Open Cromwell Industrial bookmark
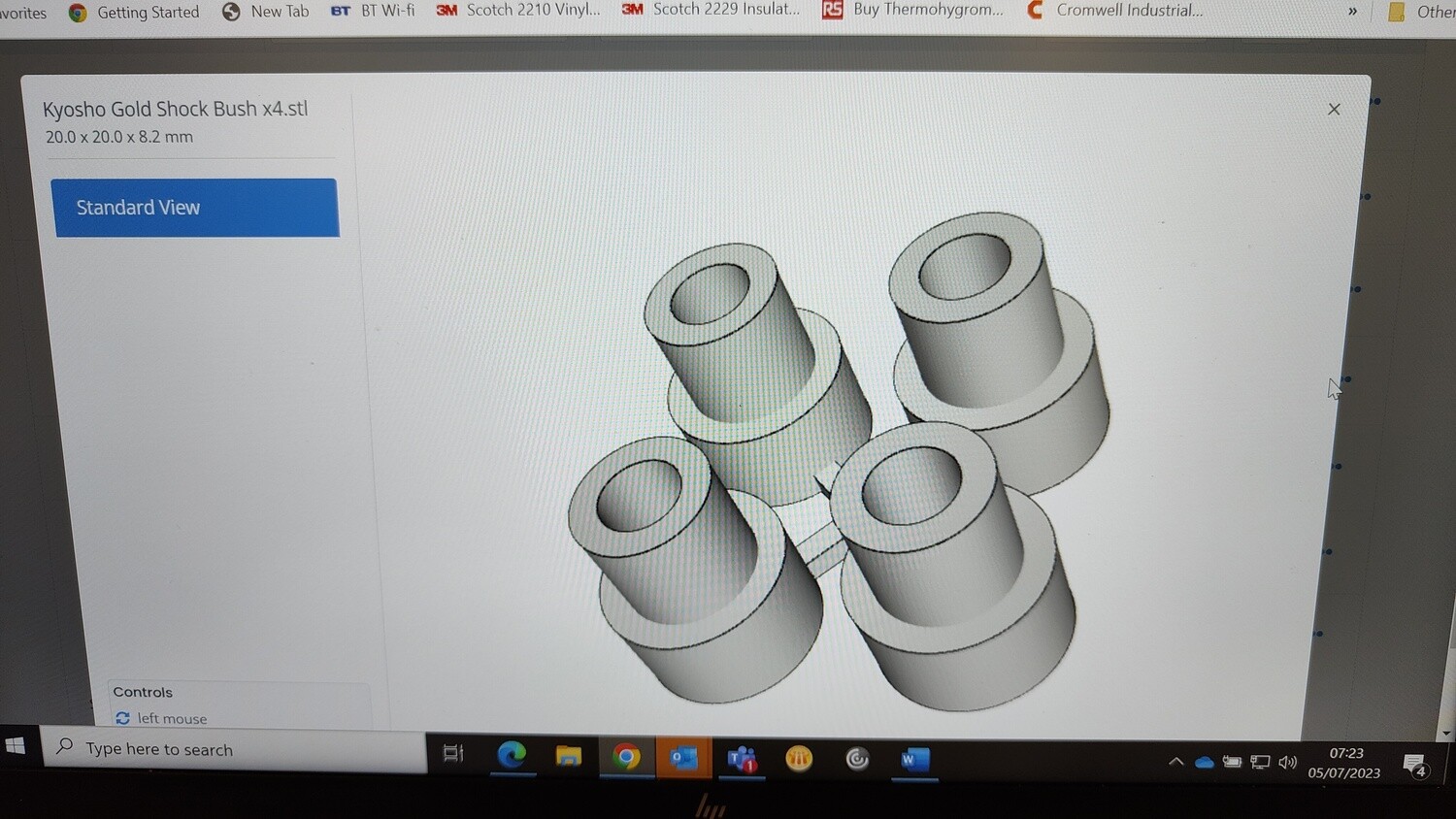Image resolution: width=1456 pixels, height=819 pixels. click(x=1115, y=11)
